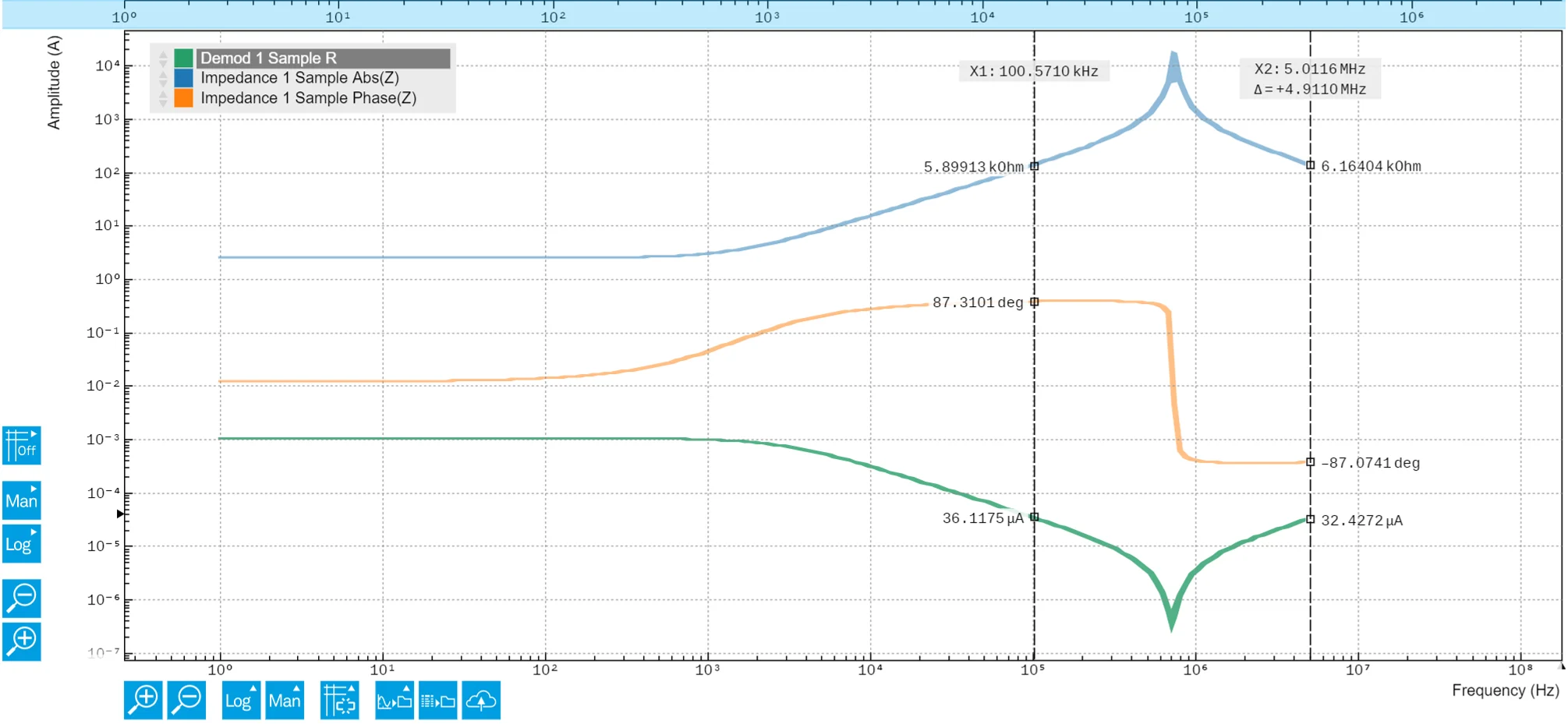
Task: Click the 6.16404 kOhm cursor readout
Action: 1371,166
